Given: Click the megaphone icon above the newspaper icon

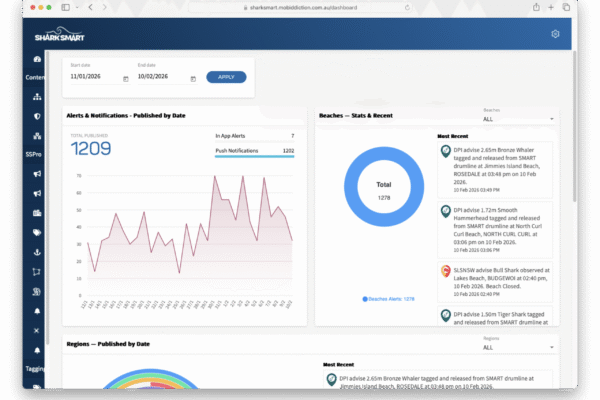Looking at the screenshot, I should [37, 193].
